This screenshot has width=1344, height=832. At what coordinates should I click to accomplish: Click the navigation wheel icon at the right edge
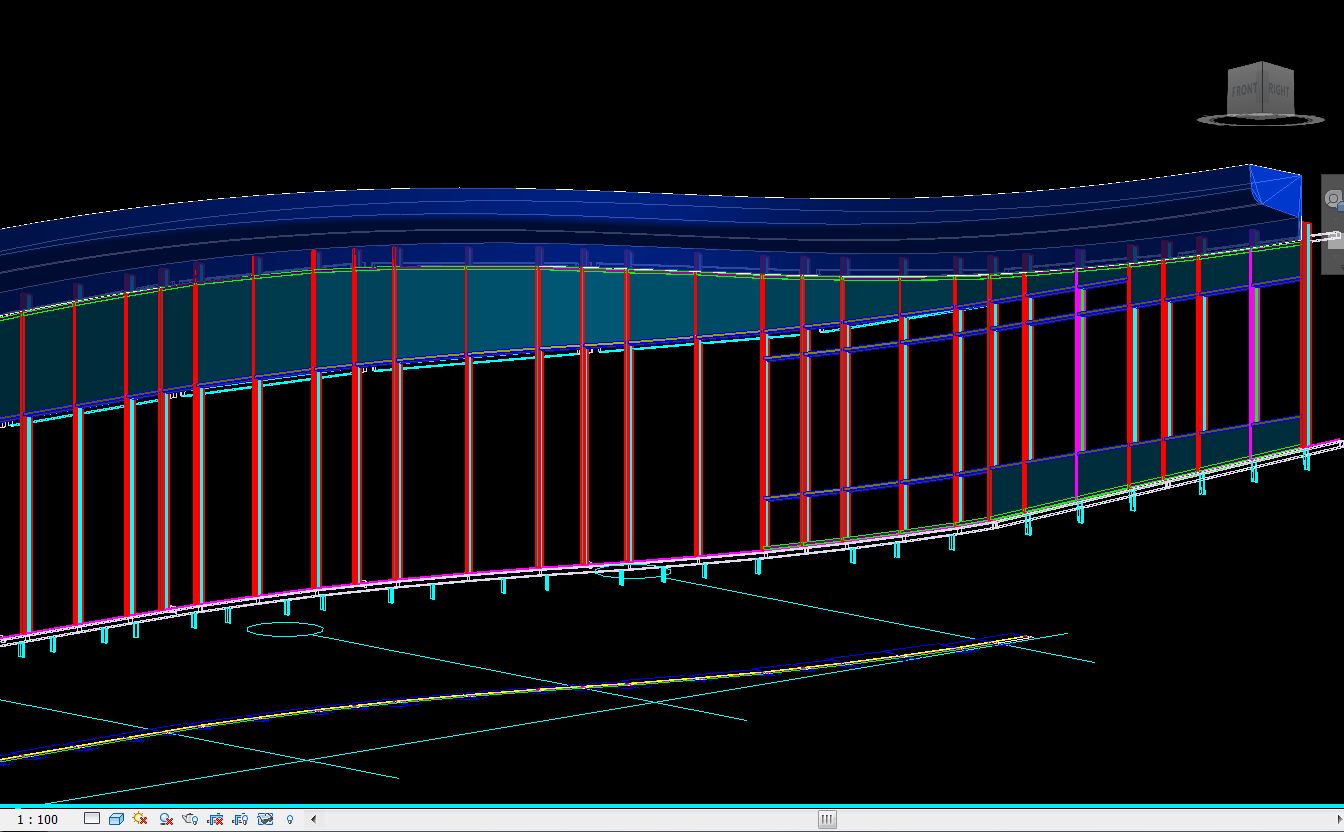click(1334, 199)
